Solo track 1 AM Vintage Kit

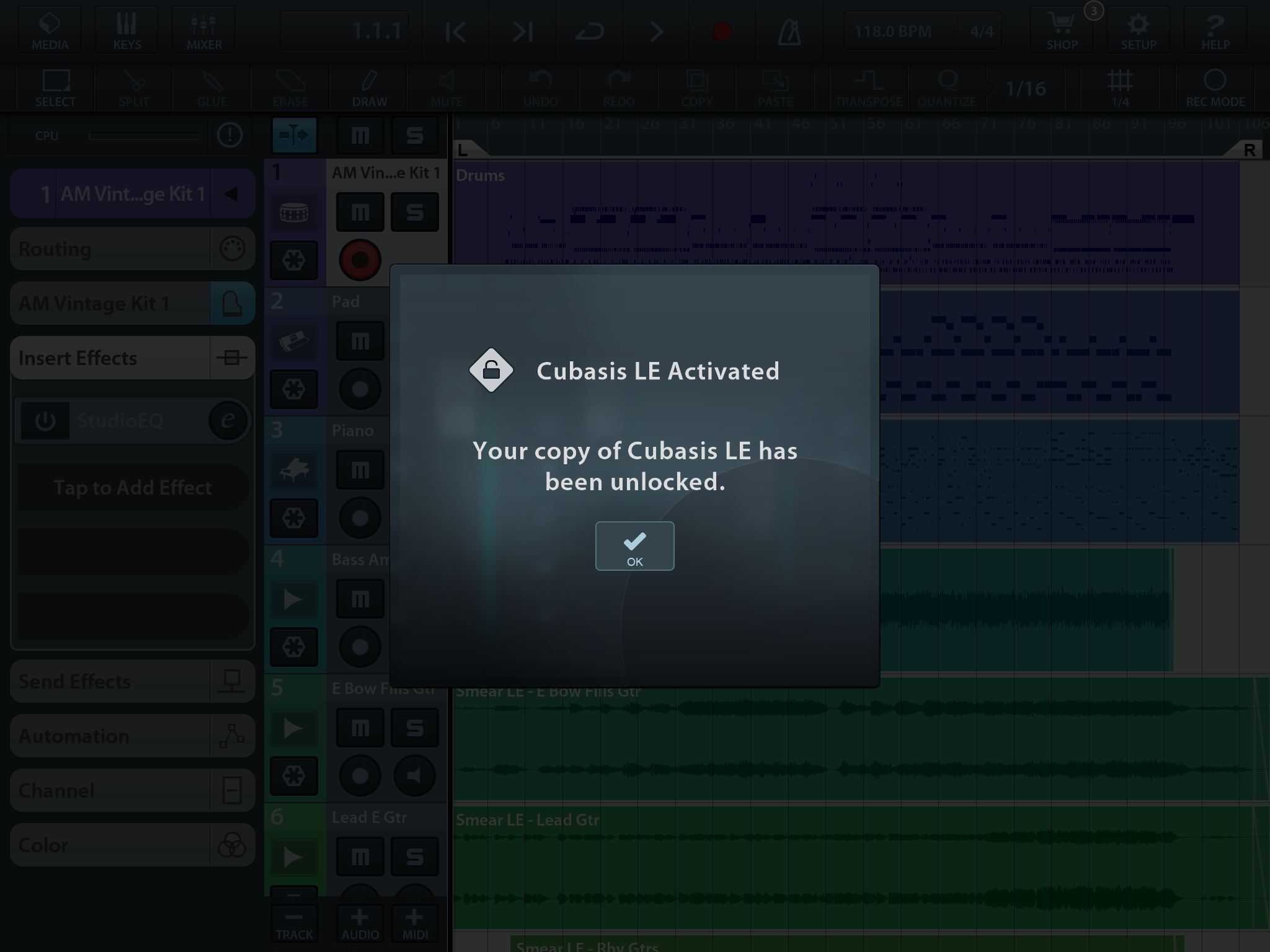[414, 212]
